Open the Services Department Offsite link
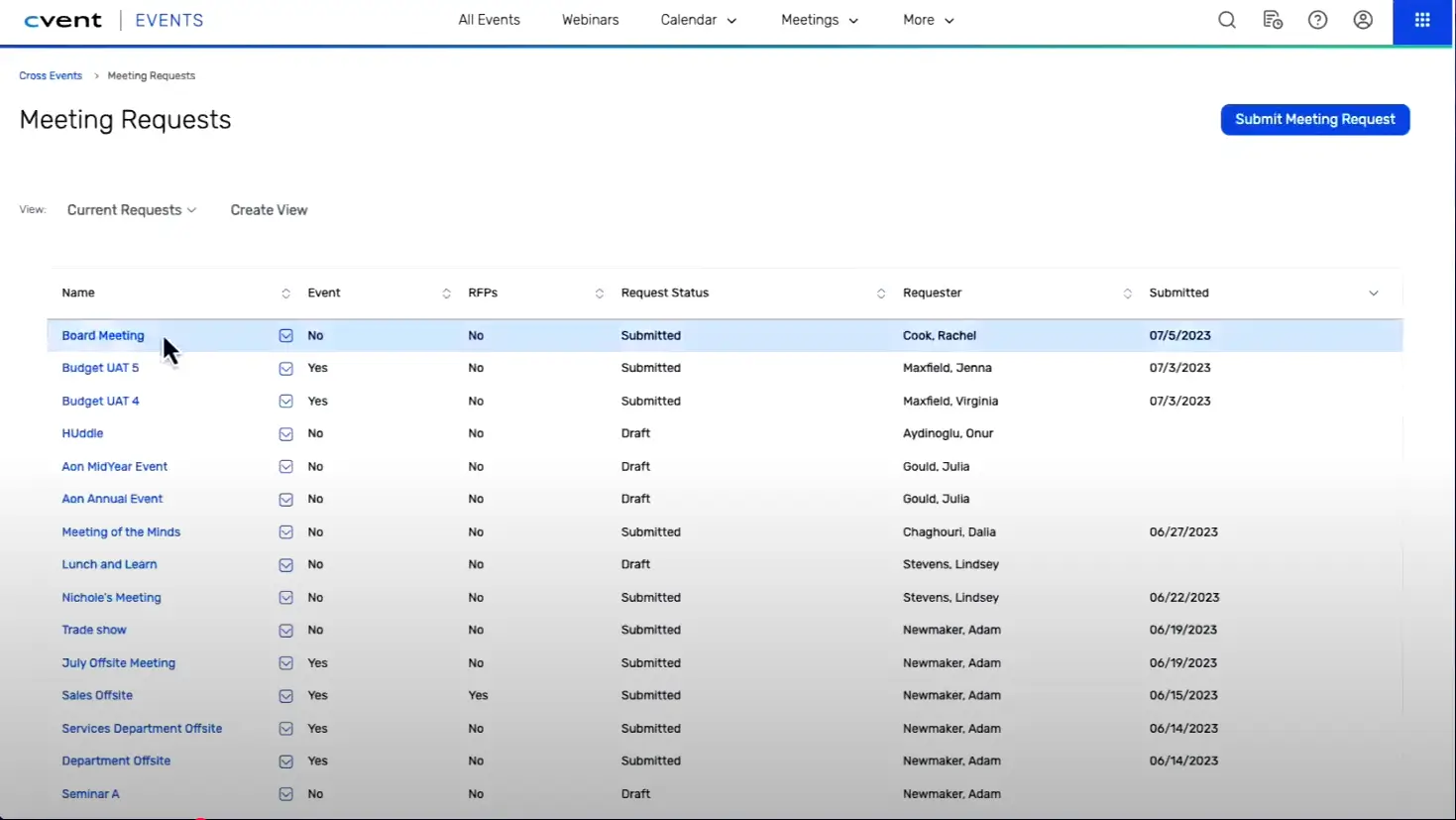This screenshot has height=820, width=1456. point(142,728)
